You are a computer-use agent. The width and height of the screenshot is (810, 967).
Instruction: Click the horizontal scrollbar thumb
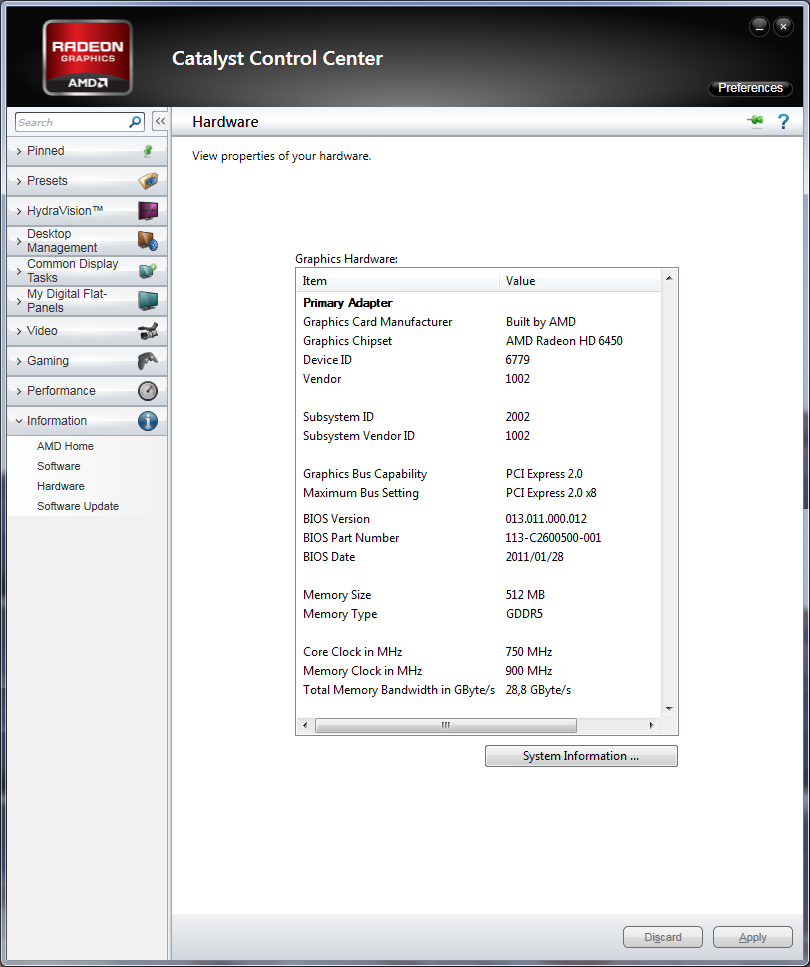[x=445, y=725]
